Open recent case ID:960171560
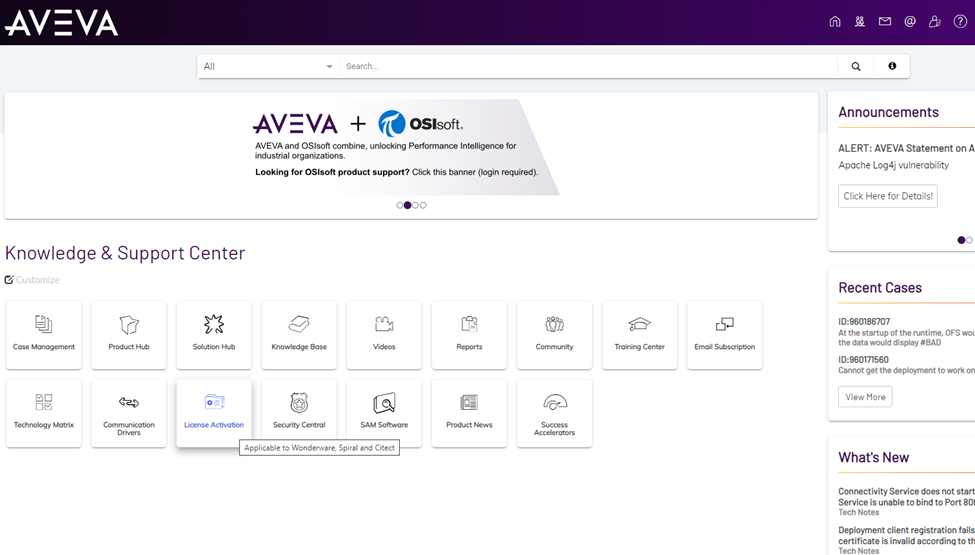Viewport: 975px width, 555px height. (863, 360)
